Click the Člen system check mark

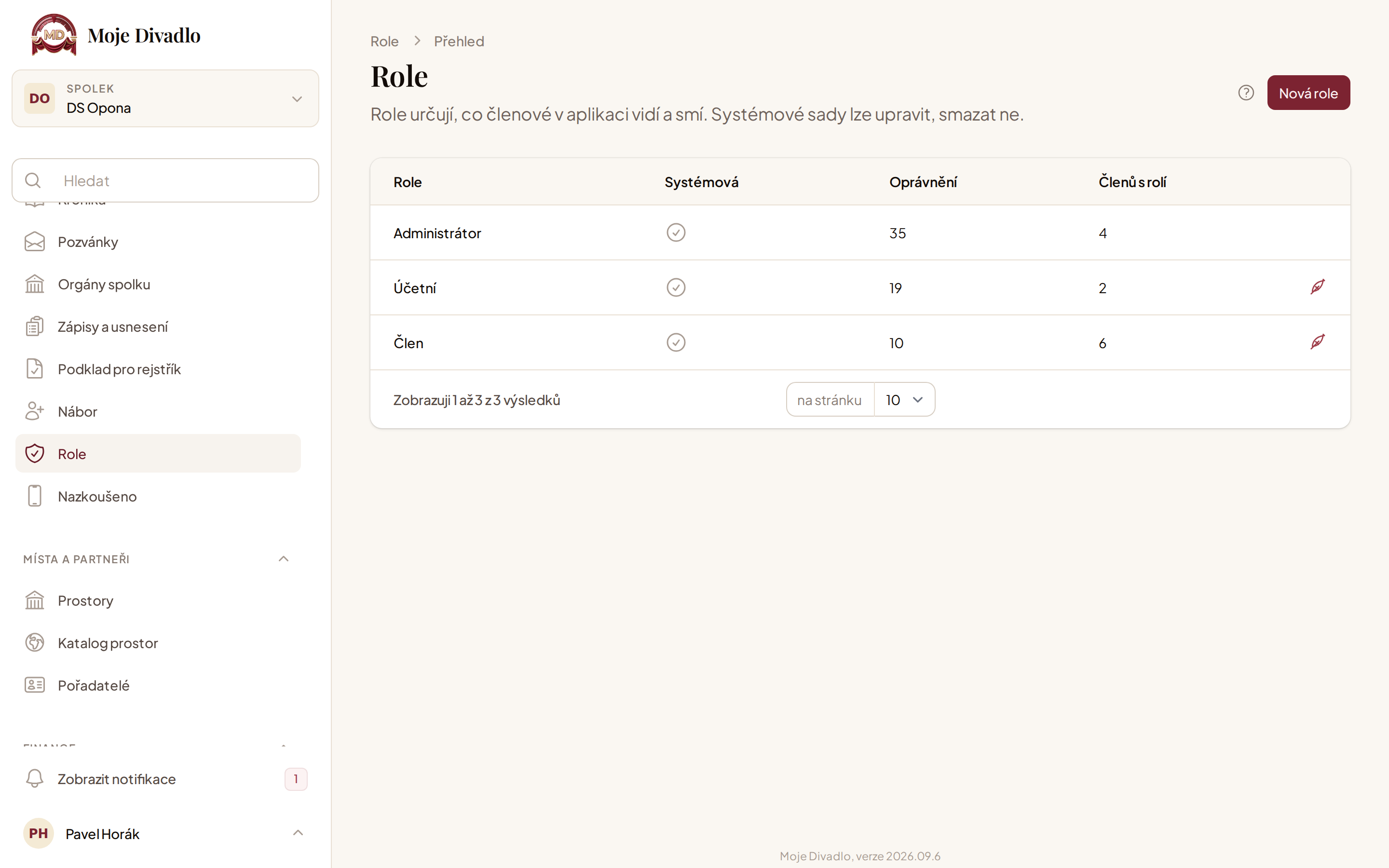(x=676, y=343)
